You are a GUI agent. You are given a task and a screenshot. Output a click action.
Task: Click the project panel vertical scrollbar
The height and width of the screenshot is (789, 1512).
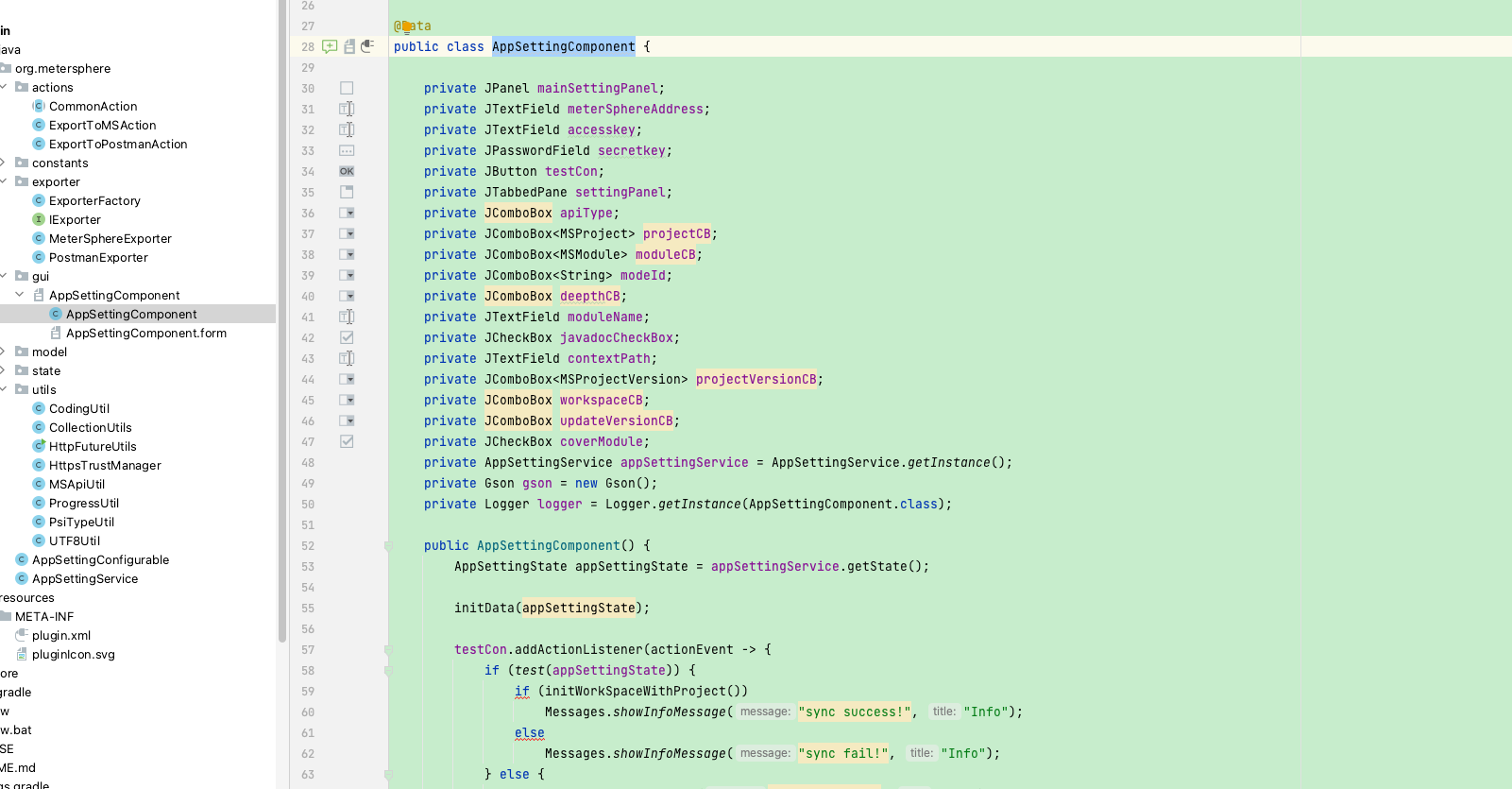click(282, 321)
